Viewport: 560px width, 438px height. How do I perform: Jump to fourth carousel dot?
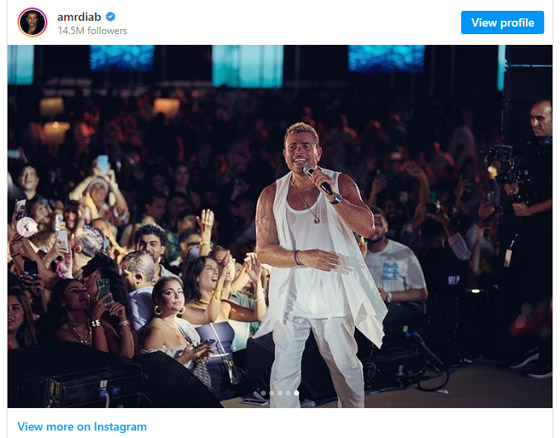coord(288,393)
